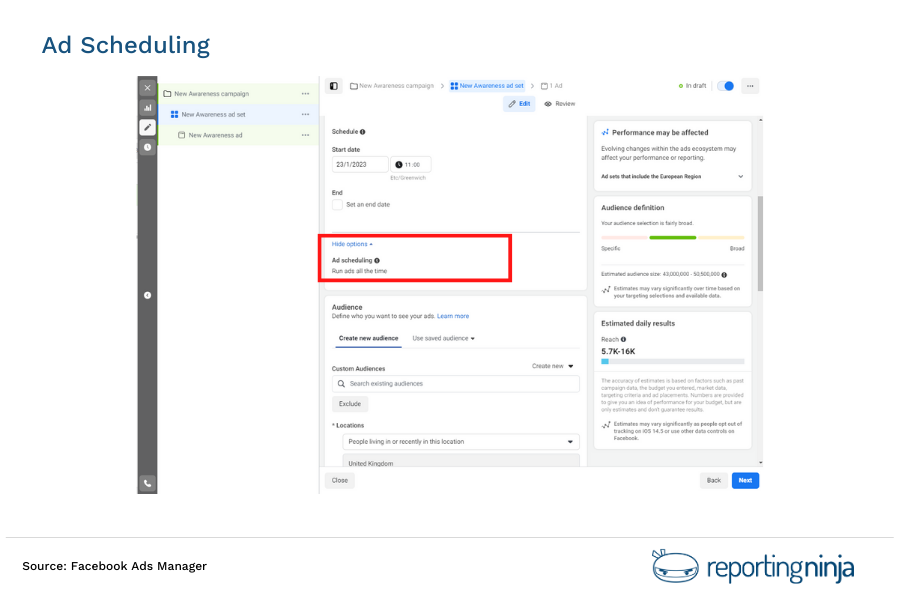Show estimated audience size info icon

coord(724,274)
